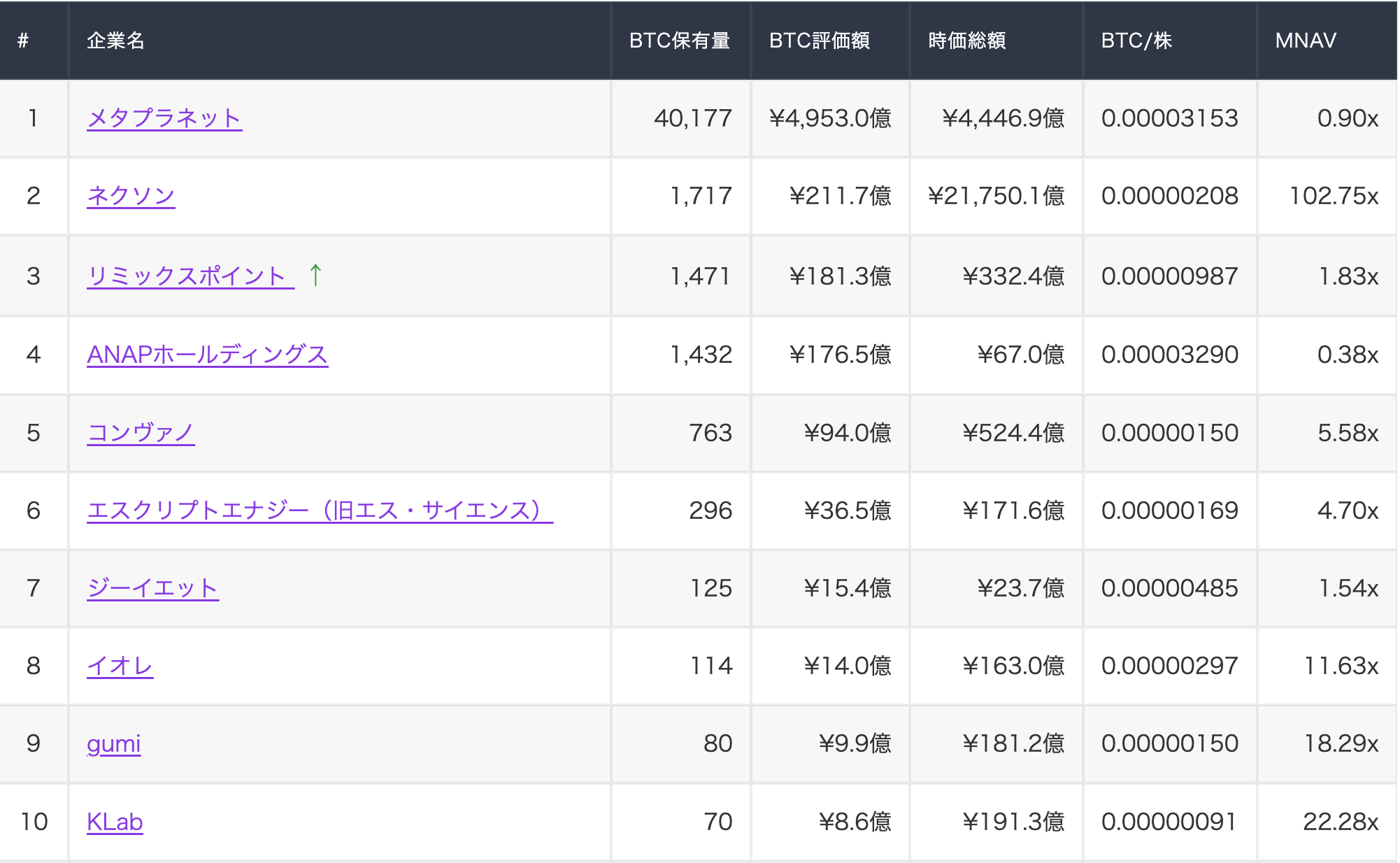Select メタプラネット's BTC holdings value 40,177
Image resolution: width=1400 pixels, height=863 pixels.
click(693, 118)
